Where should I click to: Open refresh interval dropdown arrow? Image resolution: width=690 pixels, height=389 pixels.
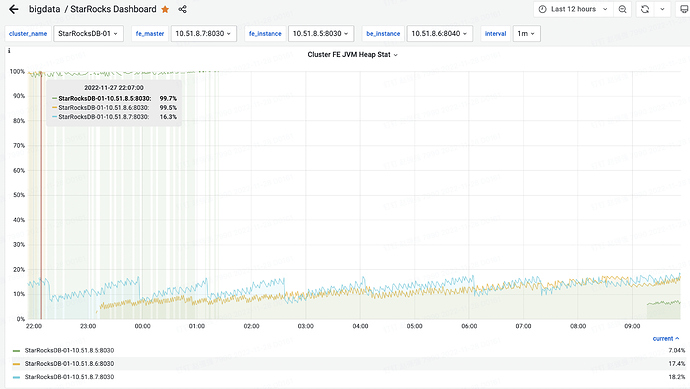coord(662,9)
